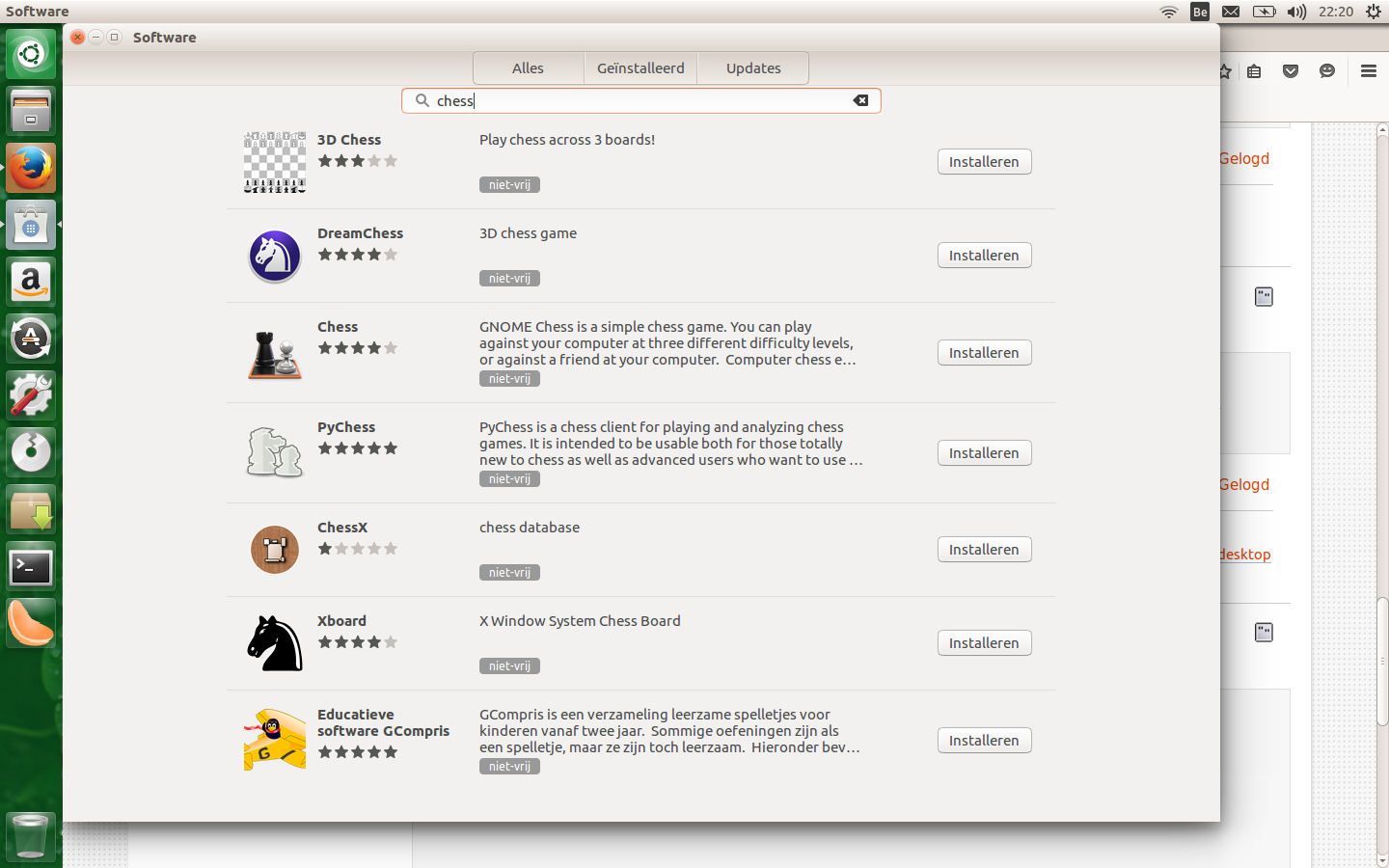Install ChessX using Installeren
This screenshot has height=868, width=1389.
point(984,550)
